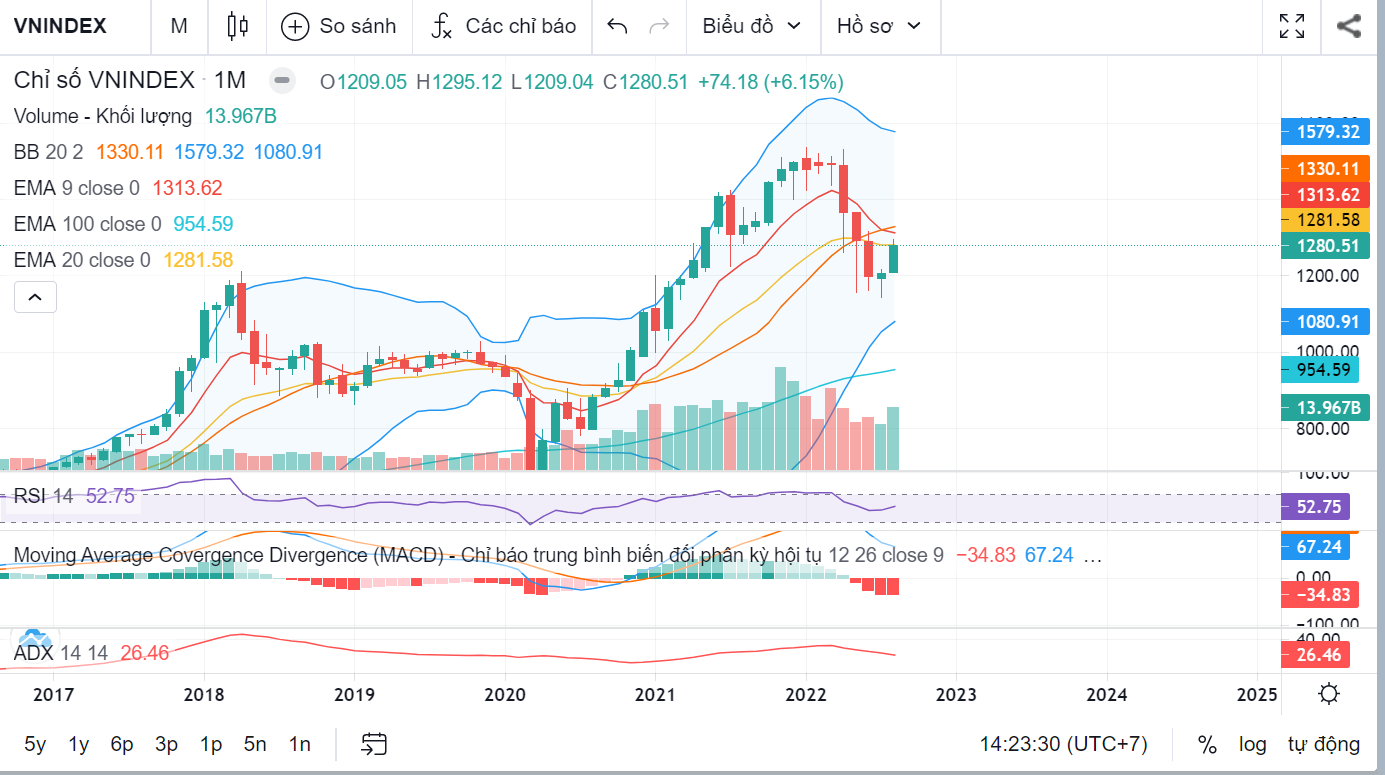Select the Volume - Khối lượng legend
1385x775 pixels.
coord(103,116)
